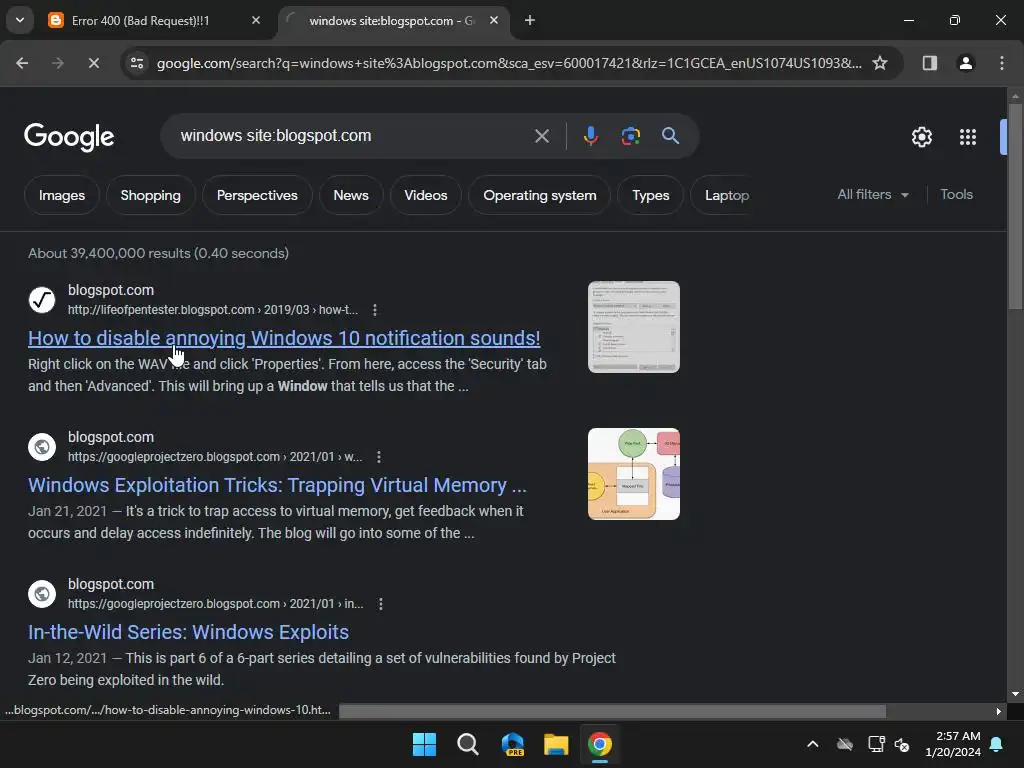The height and width of the screenshot is (768, 1024).
Task: Filter results by Perspectives
Action: [x=257, y=195]
